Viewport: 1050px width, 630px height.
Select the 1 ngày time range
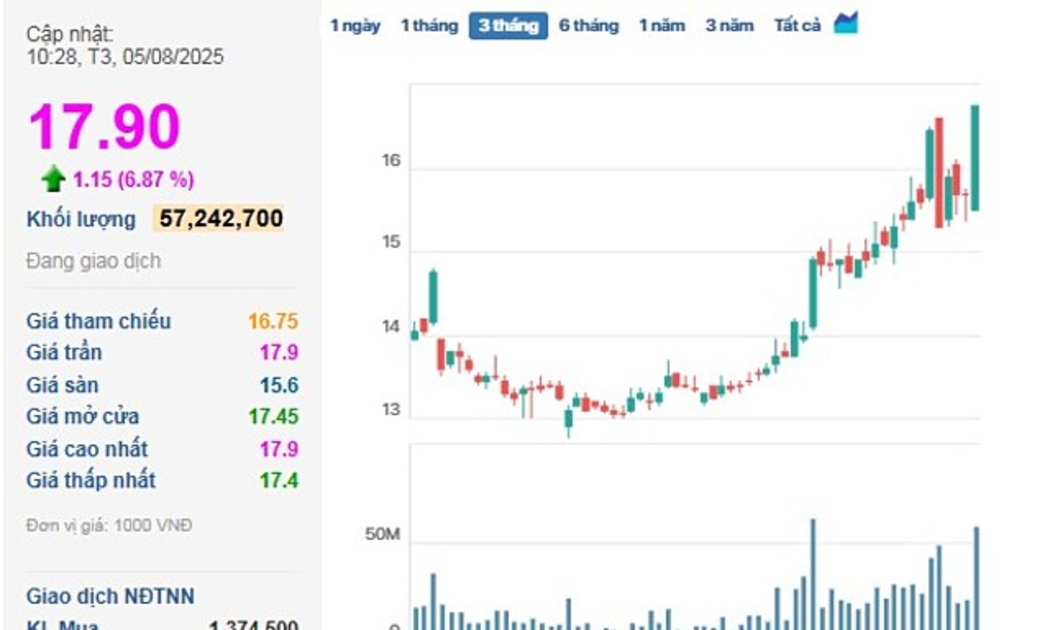[x=355, y=26]
